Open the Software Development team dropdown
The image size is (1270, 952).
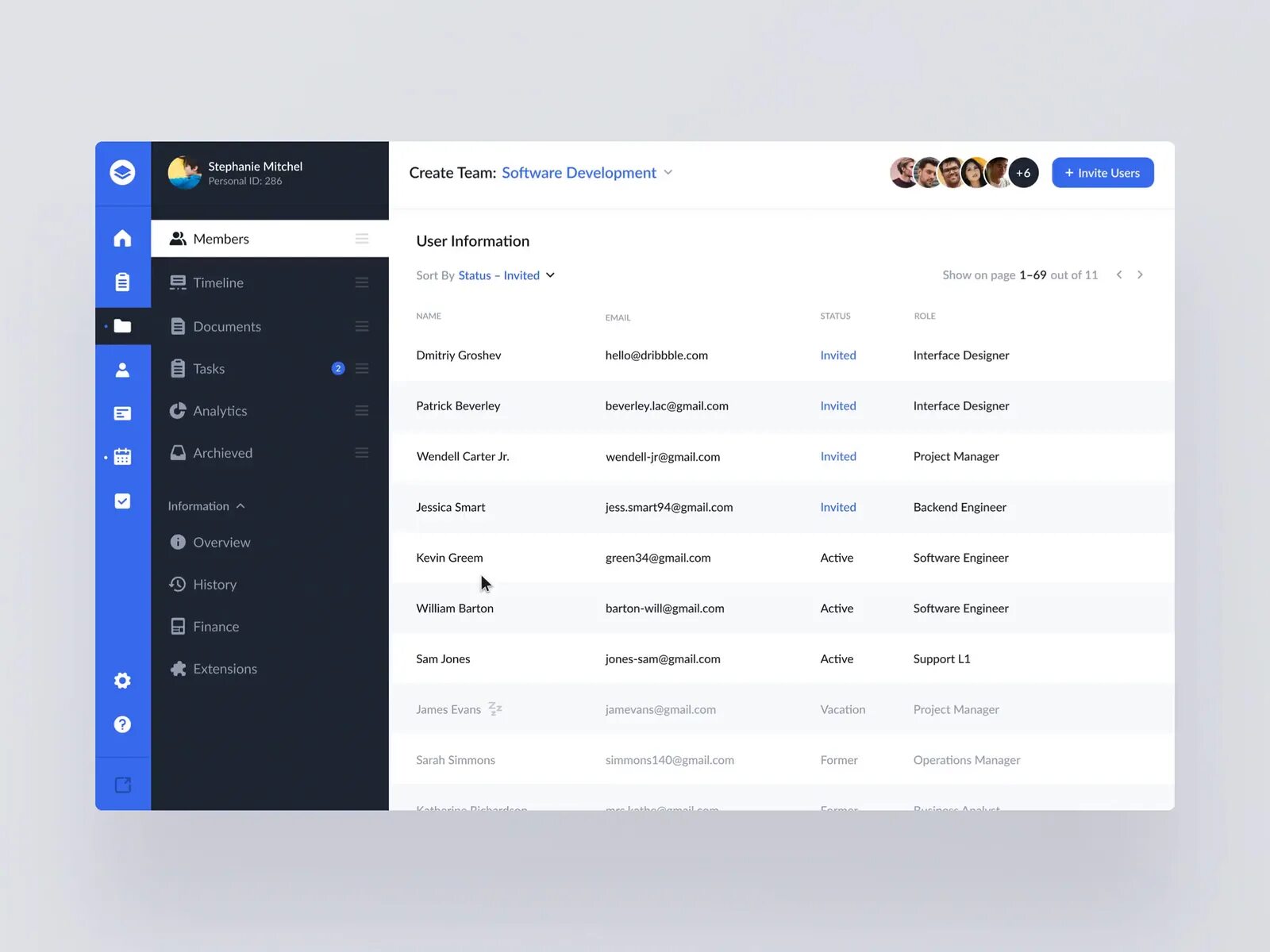point(587,173)
